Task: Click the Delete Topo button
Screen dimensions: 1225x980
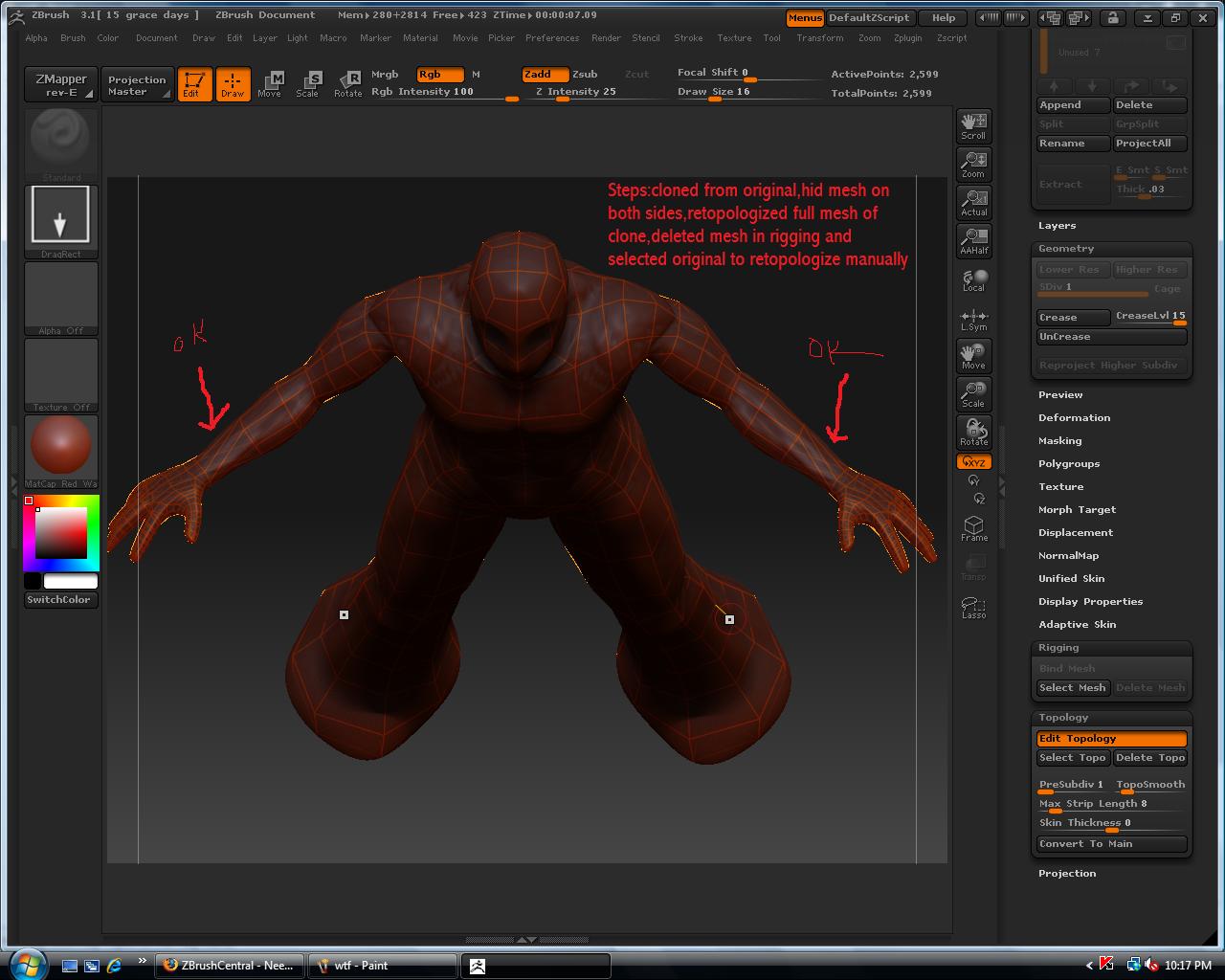Action: coord(1149,758)
